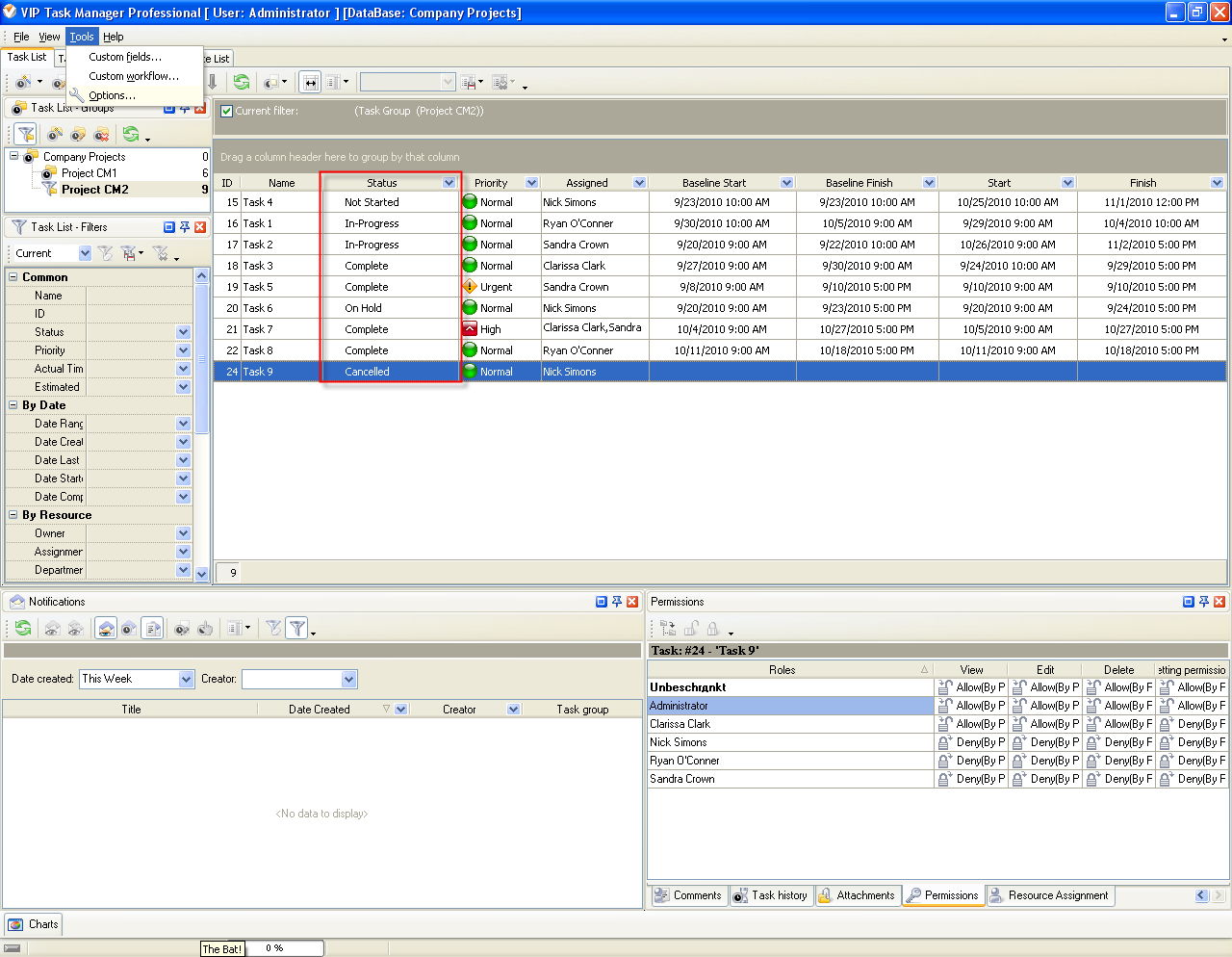1232x957 pixels.
Task: Collapse the Common filter section
Action: click(x=13, y=277)
